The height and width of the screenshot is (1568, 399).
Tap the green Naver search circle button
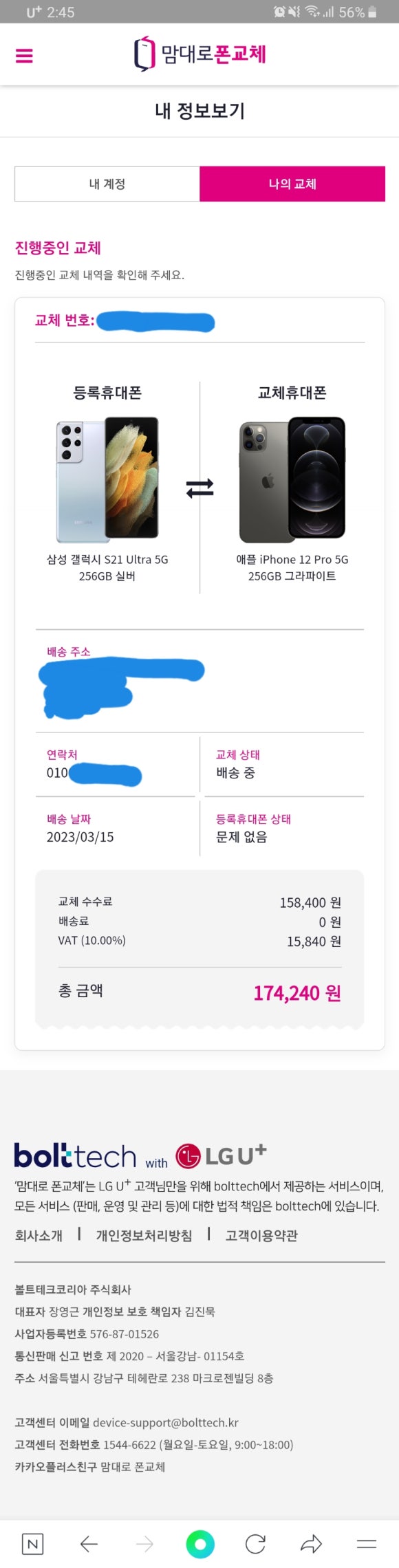point(200,1544)
